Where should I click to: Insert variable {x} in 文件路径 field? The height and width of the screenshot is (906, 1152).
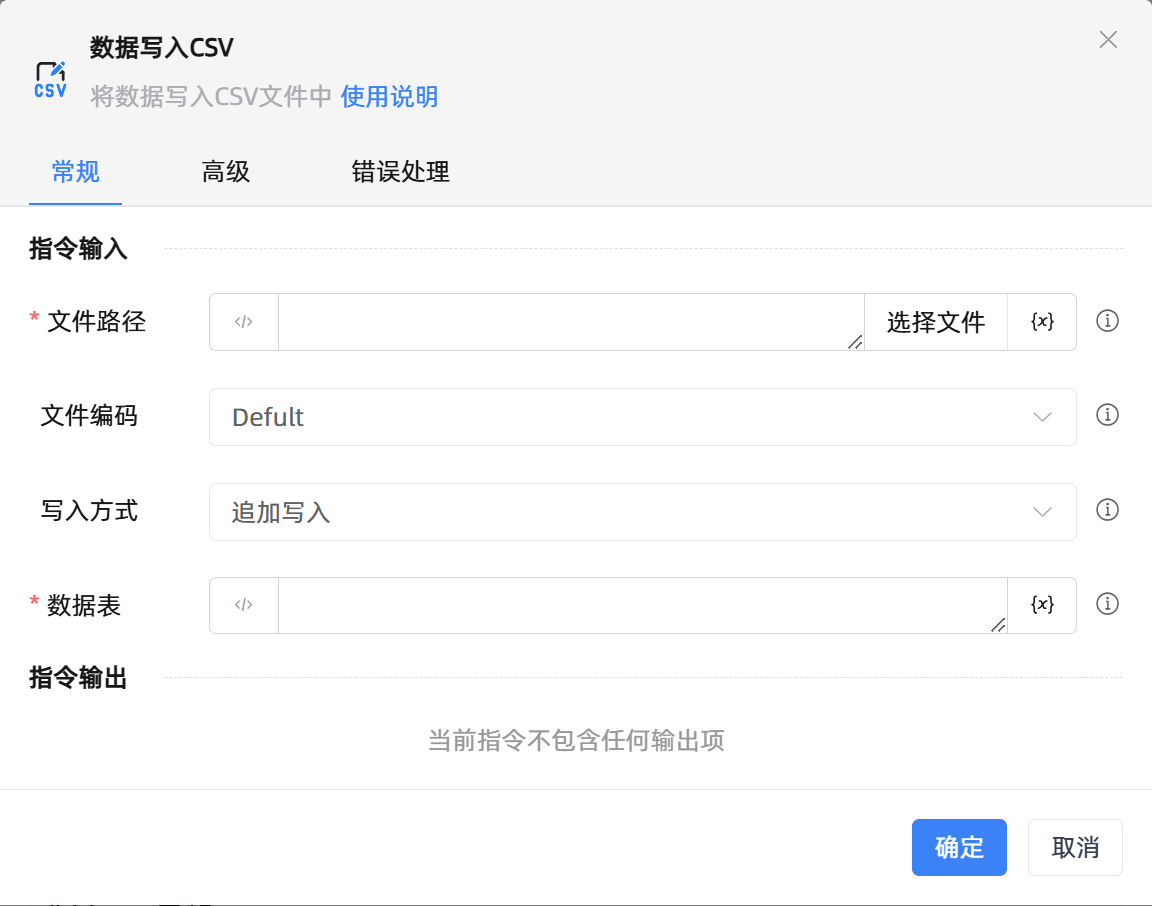[x=1042, y=322]
